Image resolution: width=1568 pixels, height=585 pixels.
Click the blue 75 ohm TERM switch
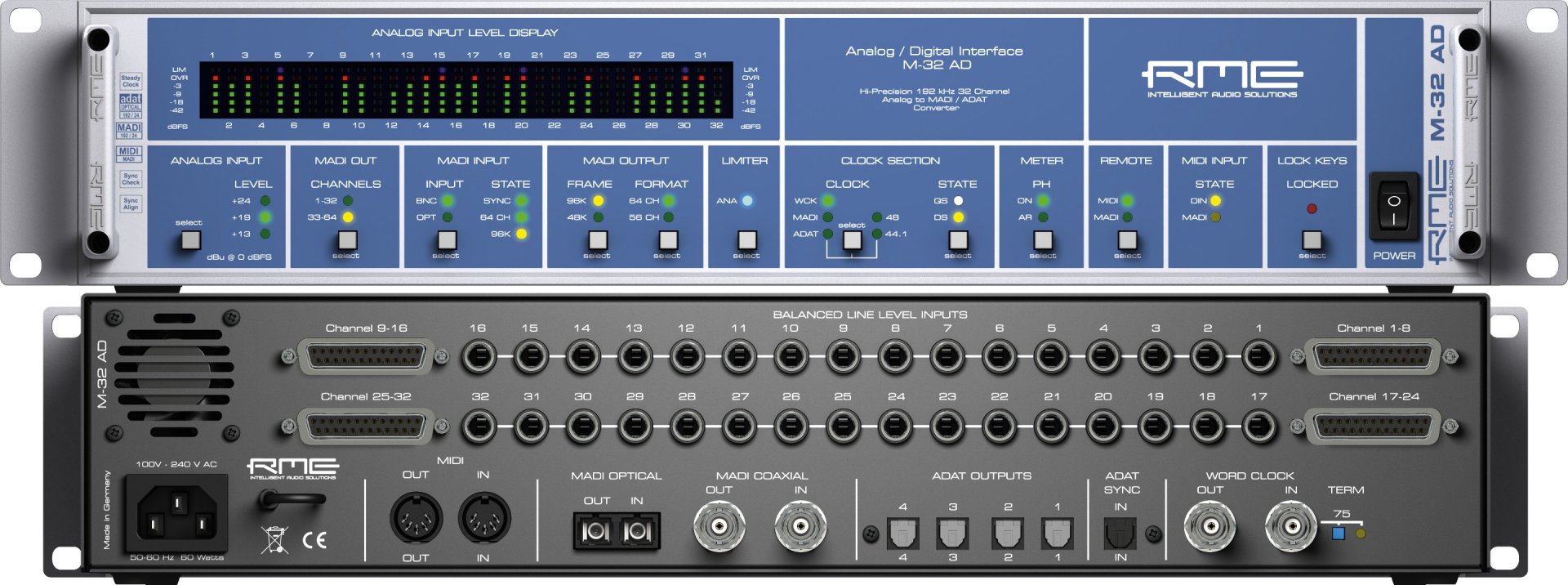point(1338,534)
